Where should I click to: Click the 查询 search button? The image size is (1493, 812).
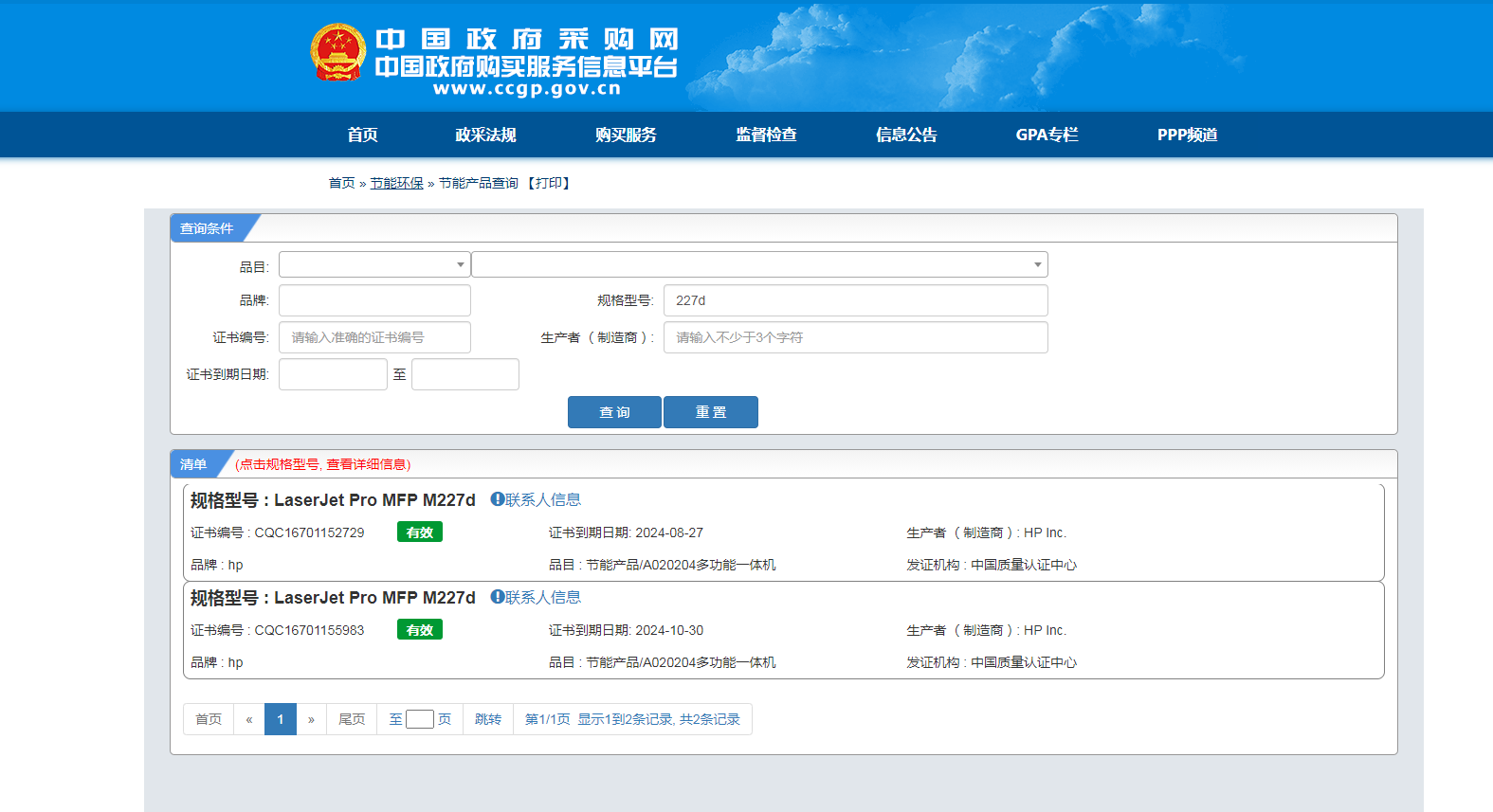[x=614, y=412]
